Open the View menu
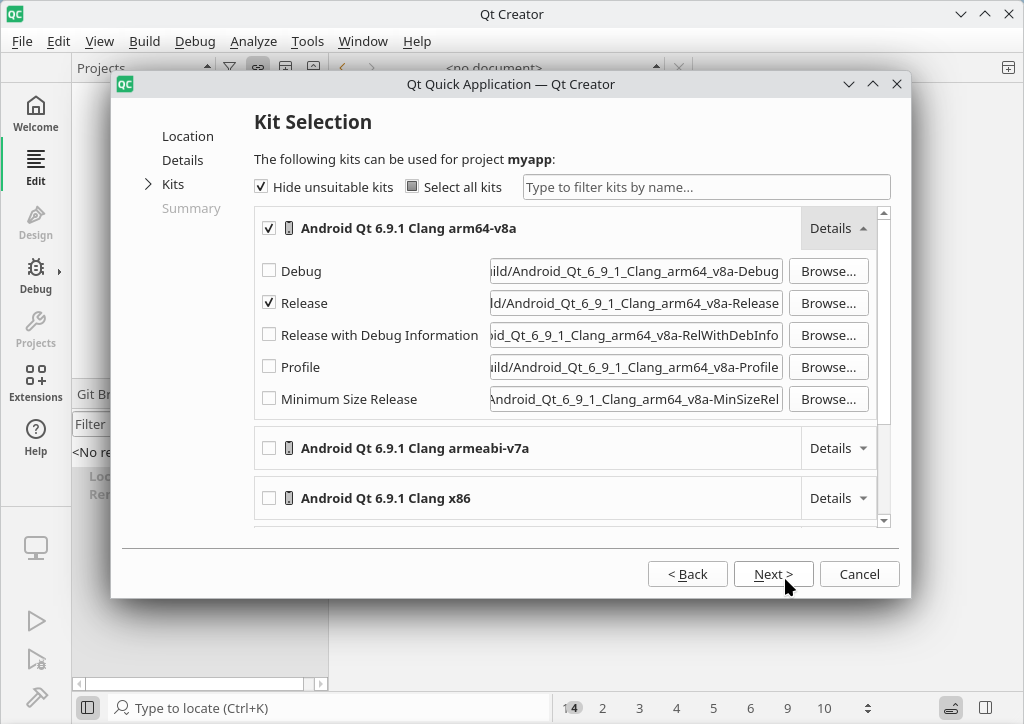The height and width of the screenshot is (724, 1024). (99, 41)
